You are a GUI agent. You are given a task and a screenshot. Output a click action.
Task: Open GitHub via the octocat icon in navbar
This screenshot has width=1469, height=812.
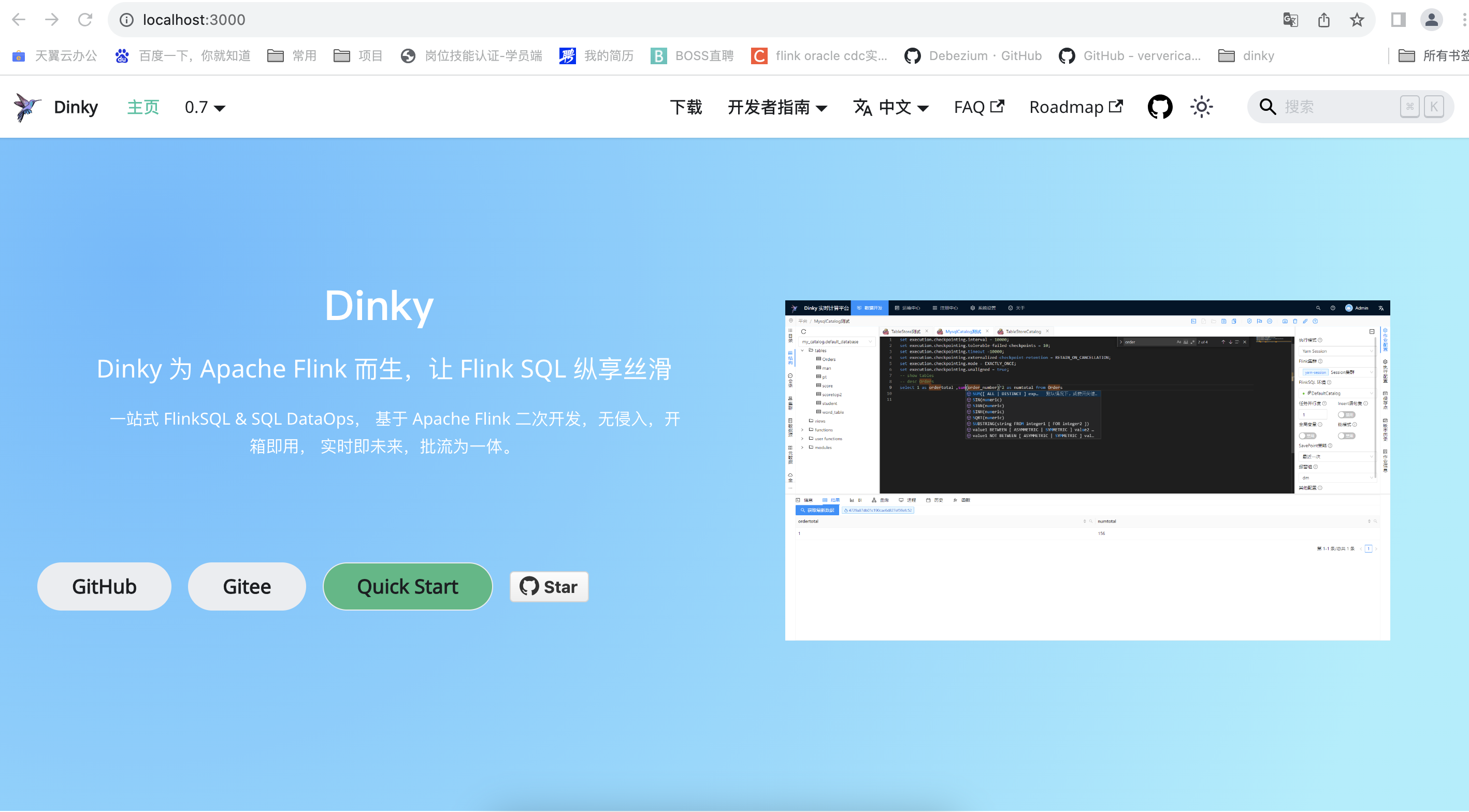coord(1160,106)
